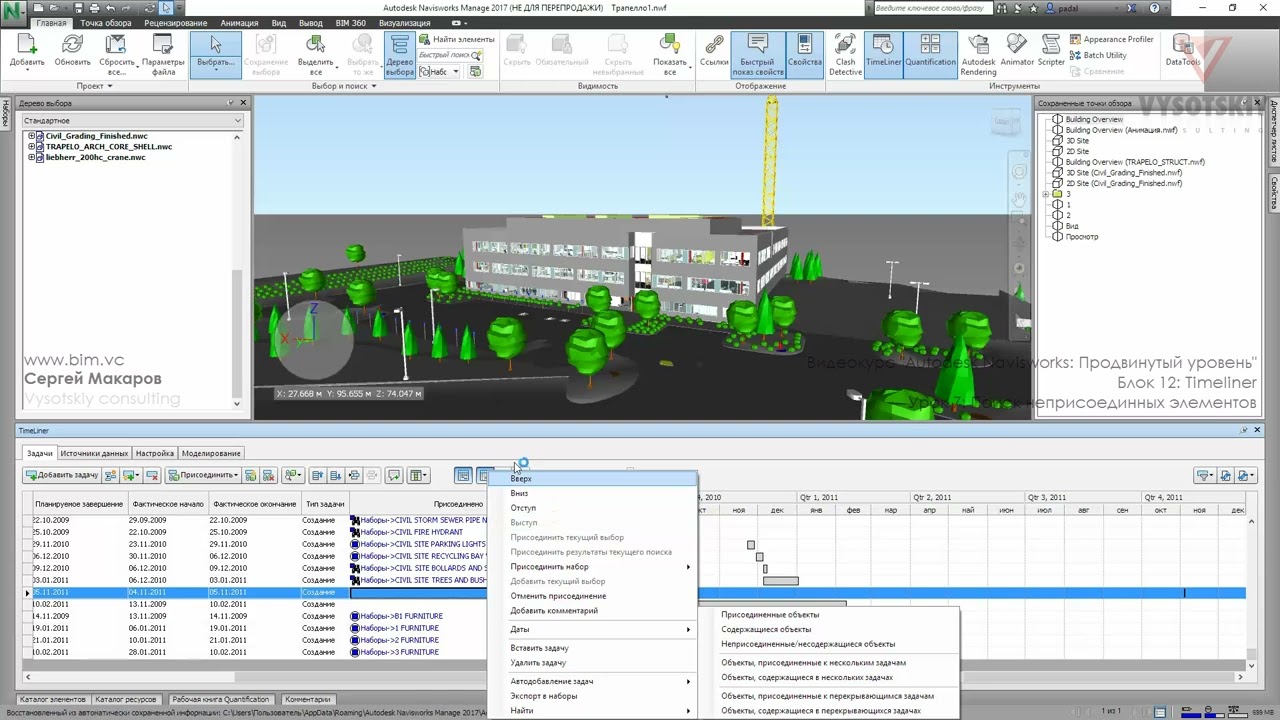Open the Каталог элементов bottom tab
1280x720 pixels.
[x=53, y=700]
